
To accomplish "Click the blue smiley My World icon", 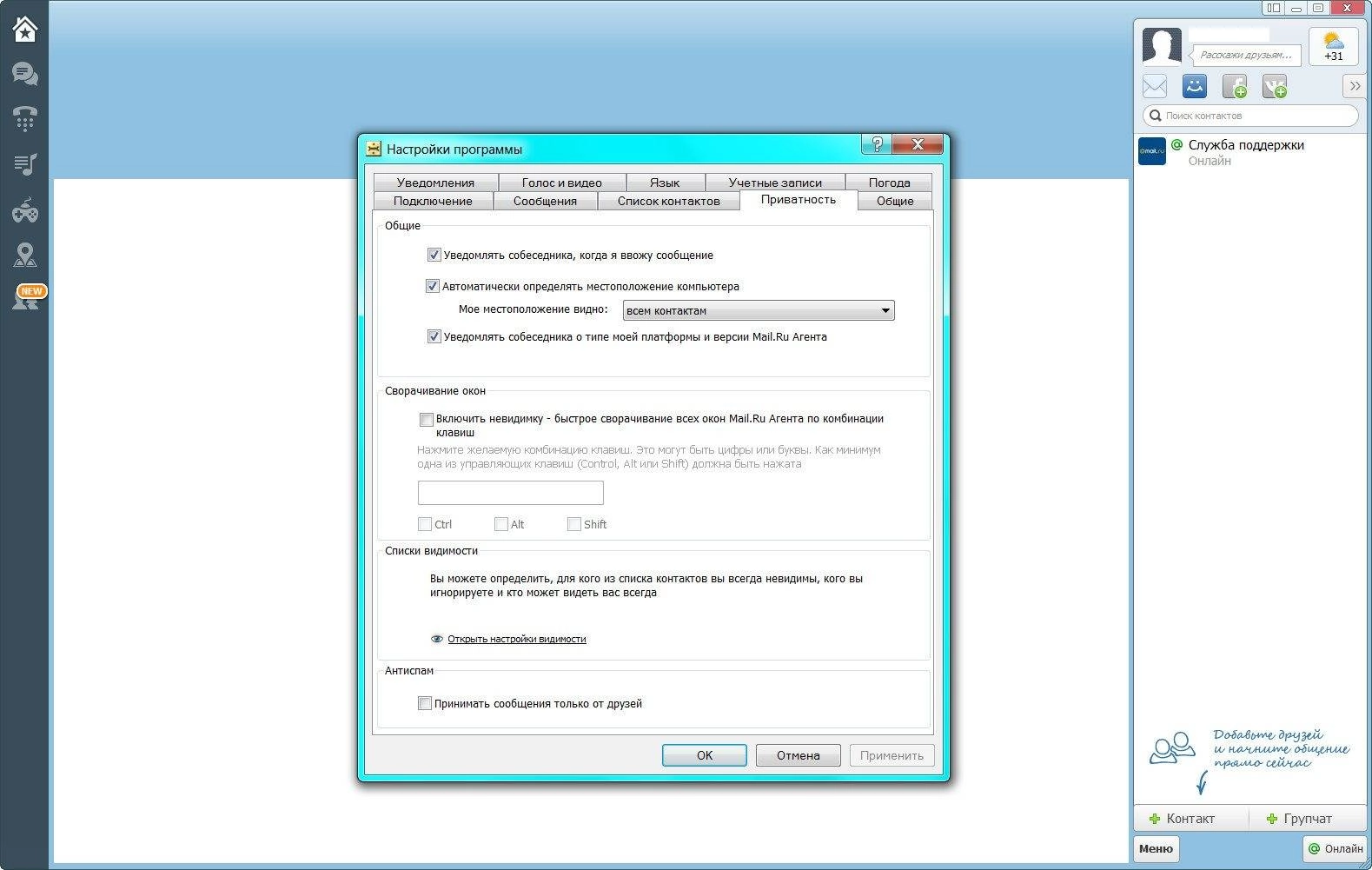I will [x=1195, y=86].
